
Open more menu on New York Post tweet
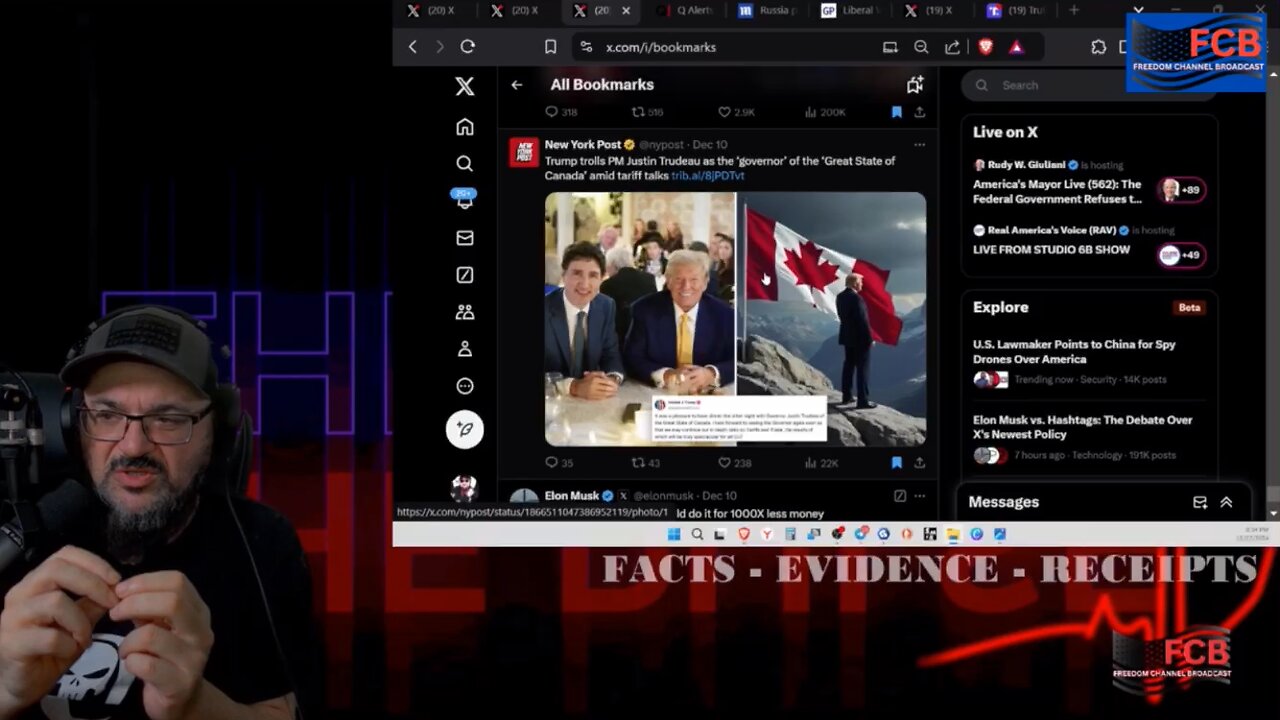(919, 145)
